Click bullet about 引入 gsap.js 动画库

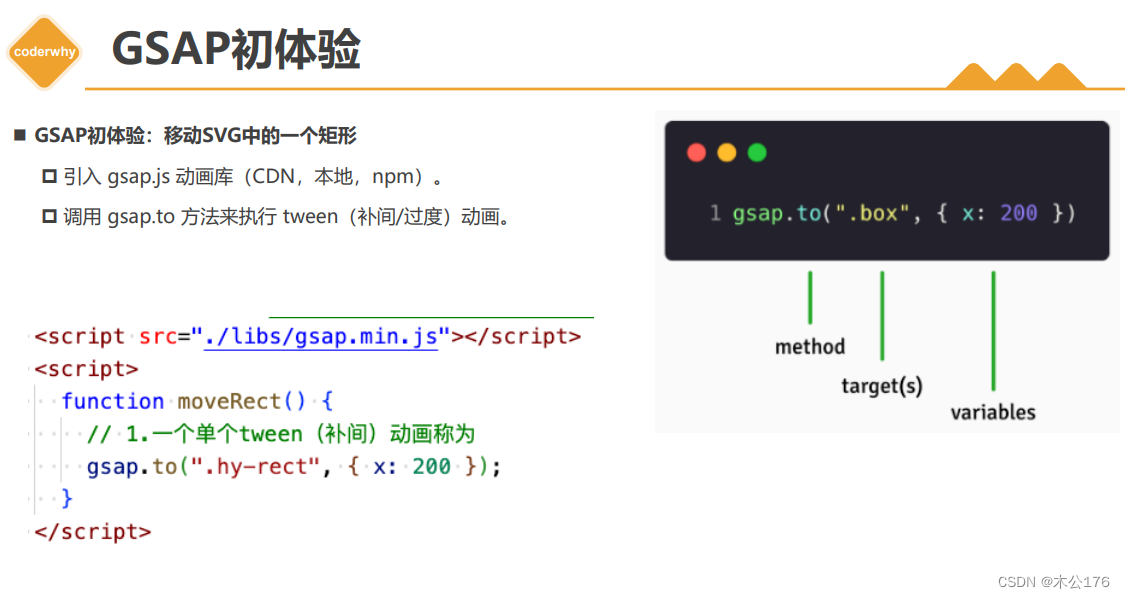[253, 176]
